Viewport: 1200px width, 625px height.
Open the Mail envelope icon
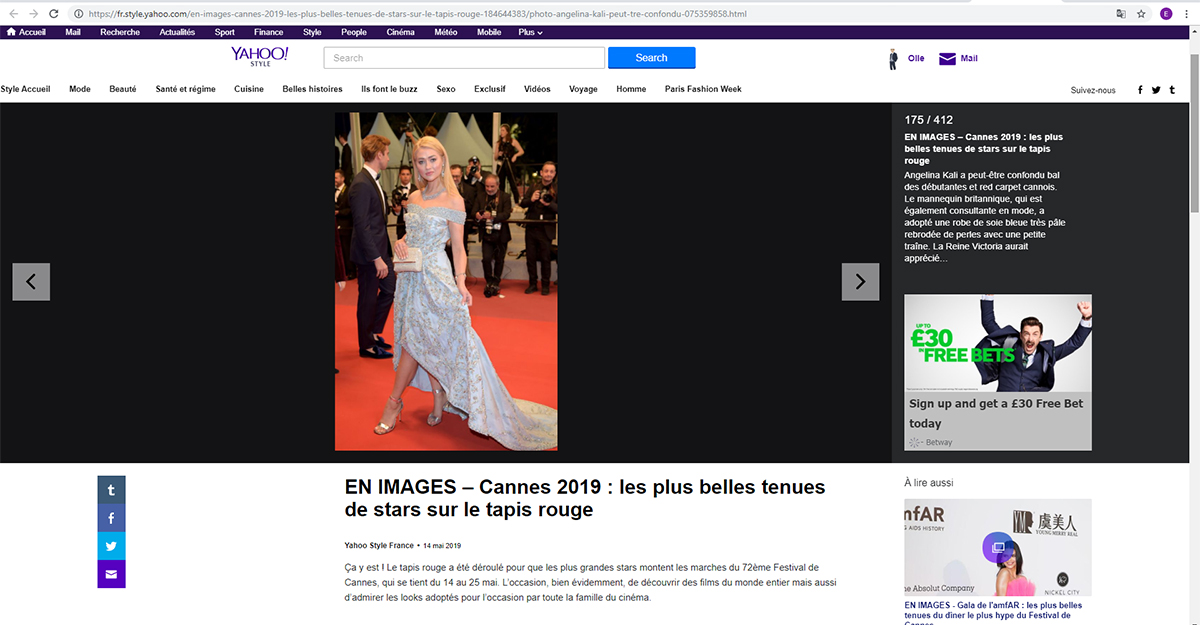947,59
